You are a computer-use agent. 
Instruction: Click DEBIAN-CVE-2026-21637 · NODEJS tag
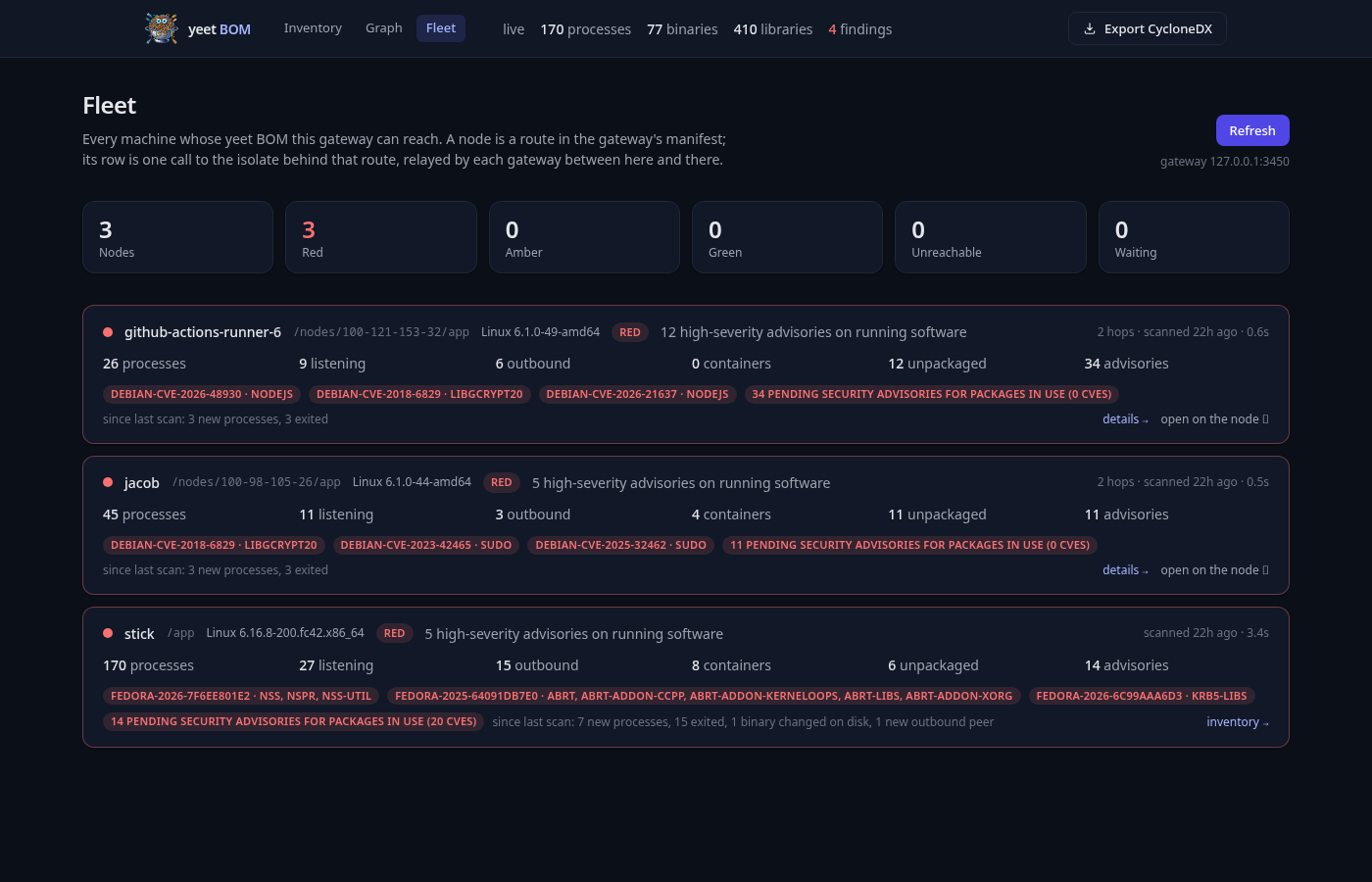coord(637,394)
